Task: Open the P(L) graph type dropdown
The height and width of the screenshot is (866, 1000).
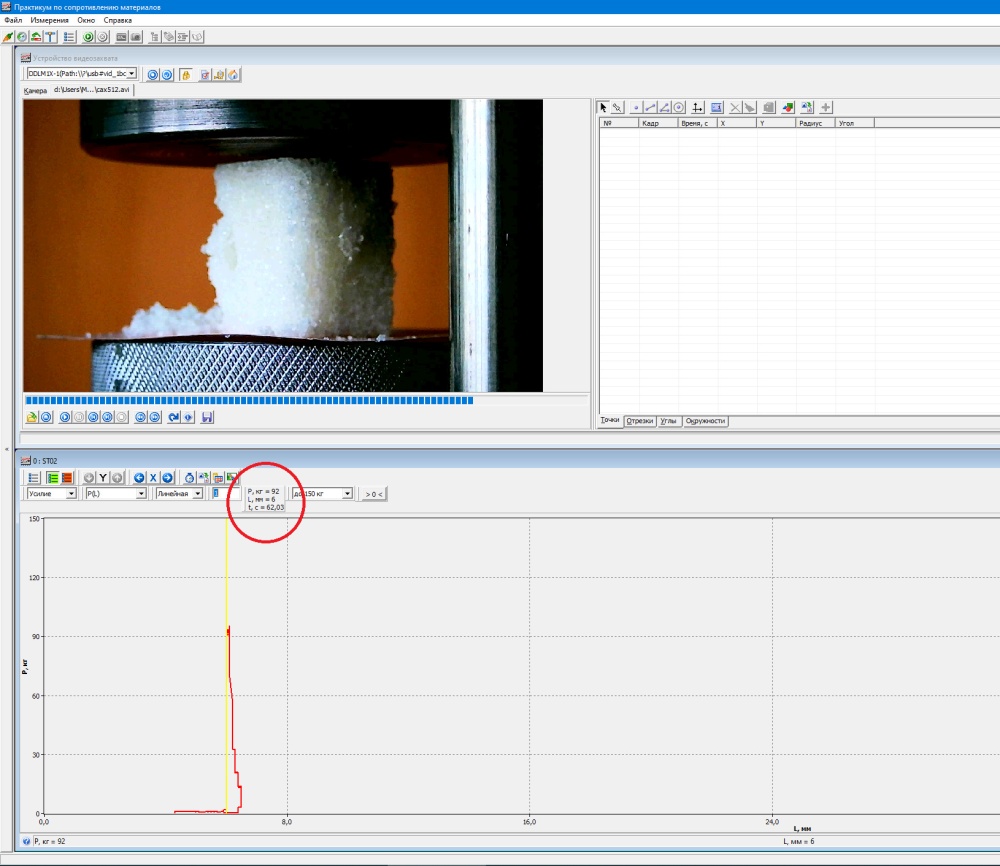Action: (x=141, y=494)
